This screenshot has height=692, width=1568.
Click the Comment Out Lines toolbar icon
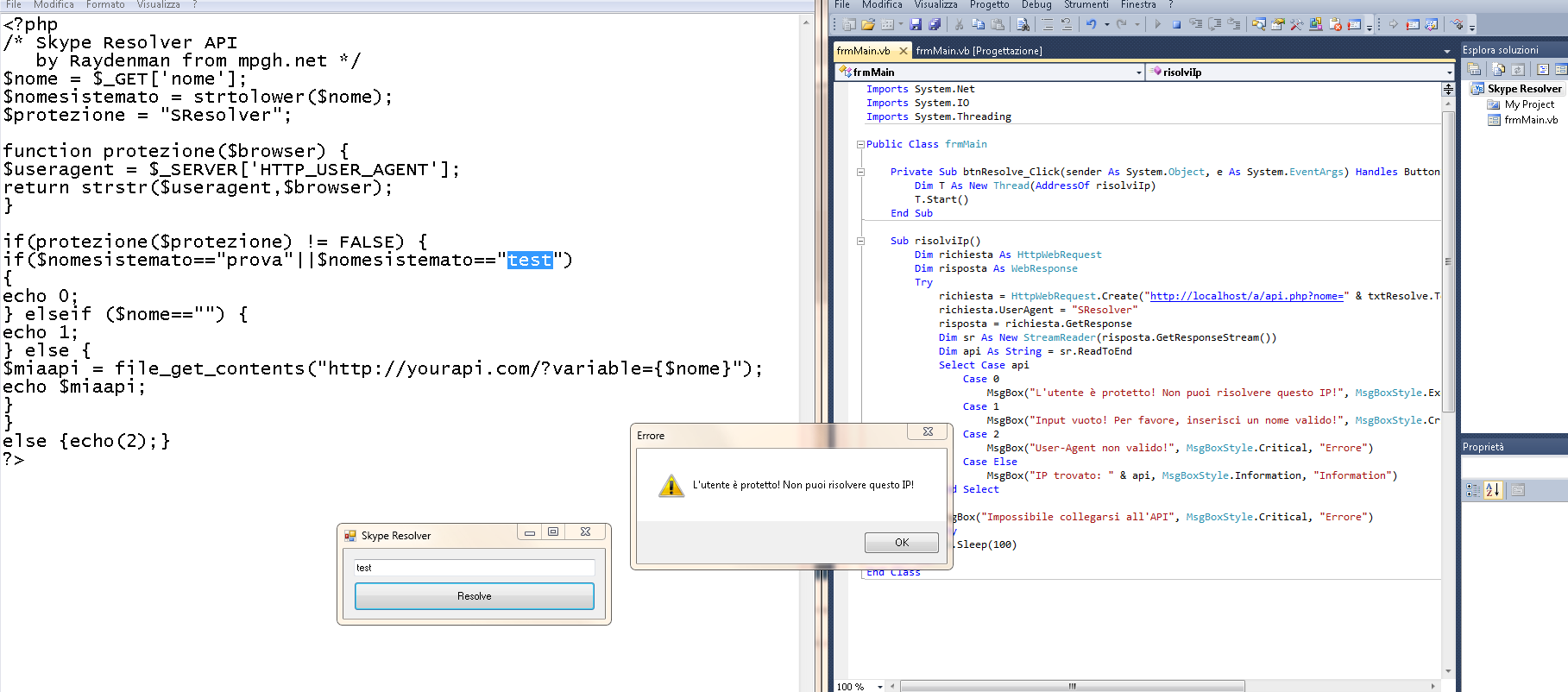1047,24
